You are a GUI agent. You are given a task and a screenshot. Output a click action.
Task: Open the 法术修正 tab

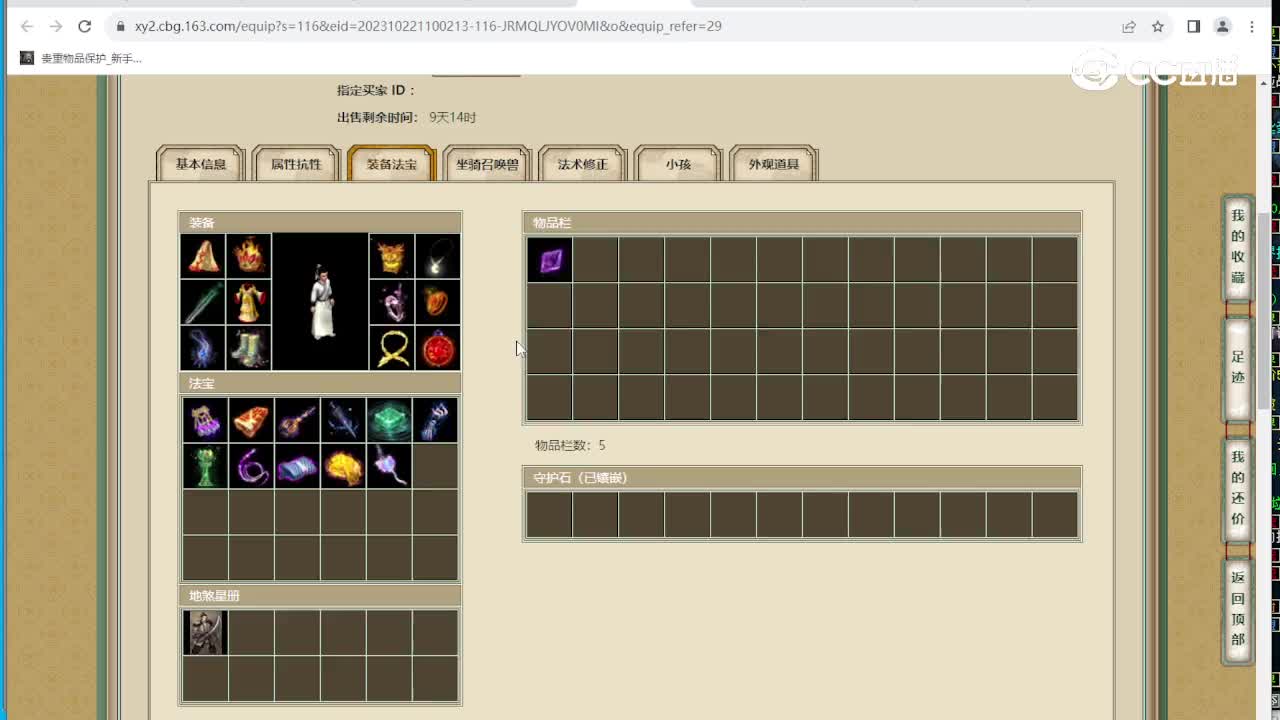click(582, 164)
